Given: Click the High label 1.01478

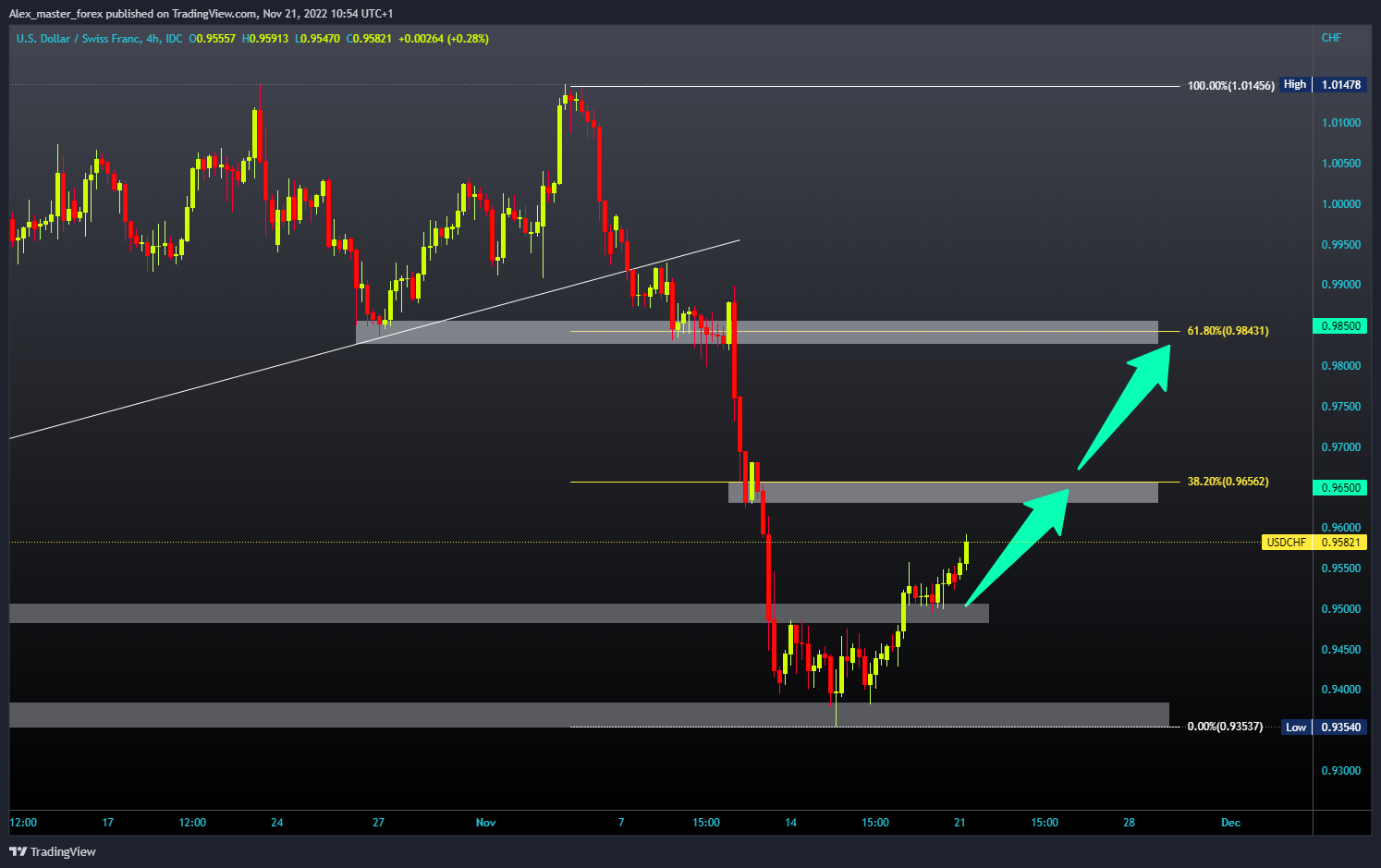Looking at the screenshot, I should click(x=1325, y=84).
